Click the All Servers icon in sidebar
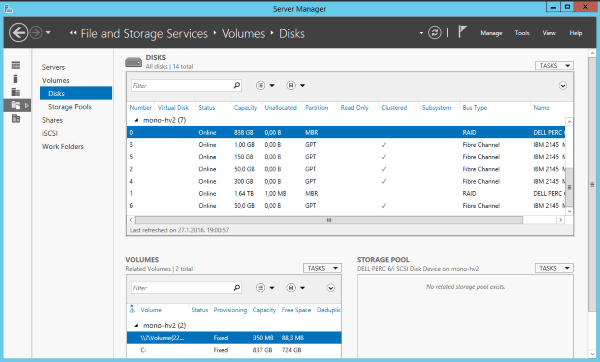Viewport: 600px width, 362px height. pos(16,92)
